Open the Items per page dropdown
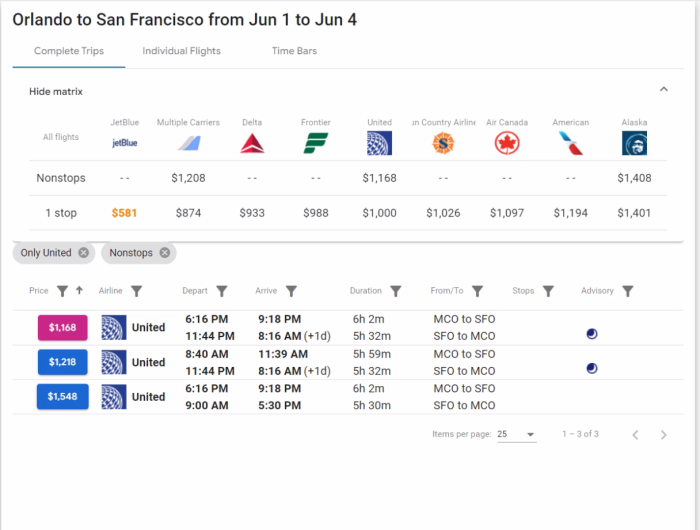The image size is (700, 530). click(517, 434)
